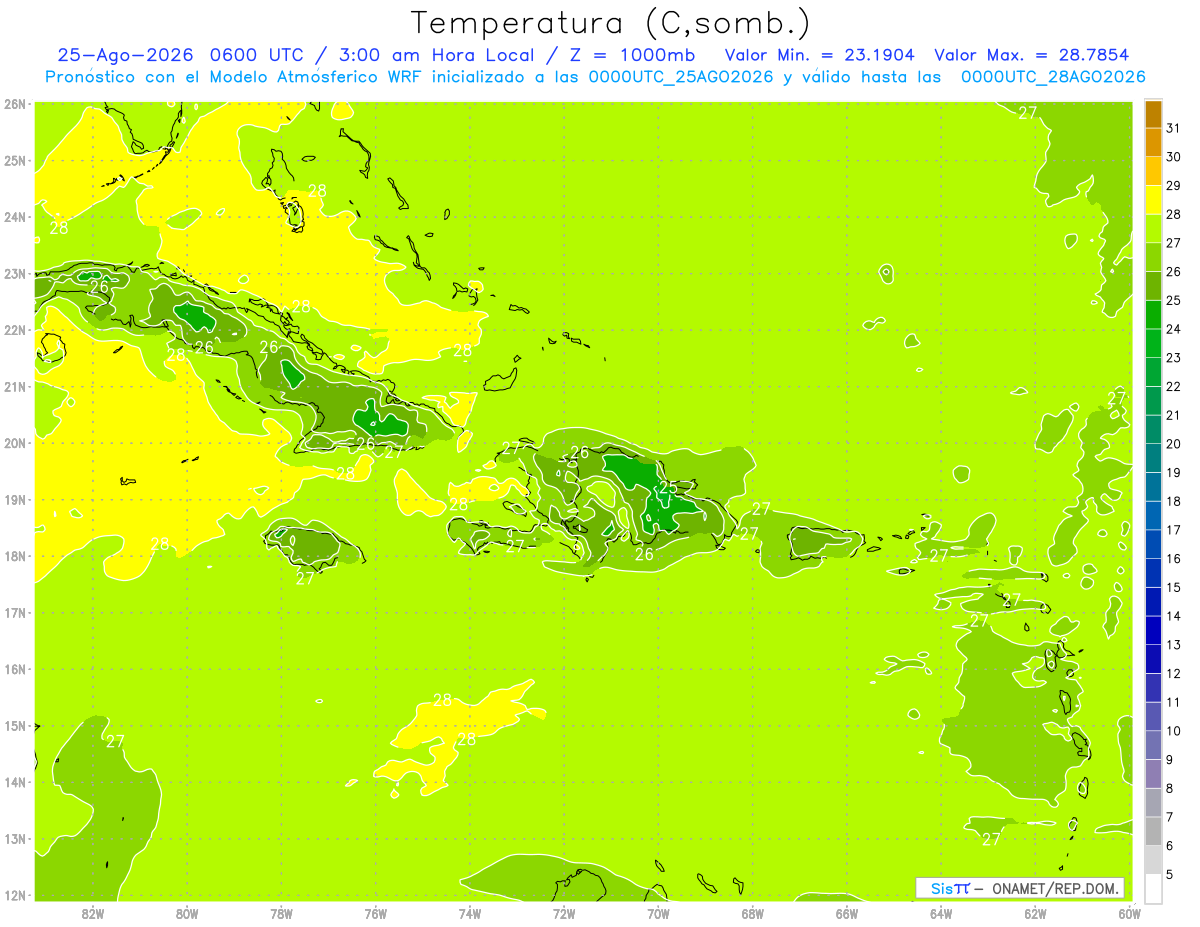Click the colorbar segment between 29 and 30
This screenshot has width=1200, height=927.
point(1153,172)
